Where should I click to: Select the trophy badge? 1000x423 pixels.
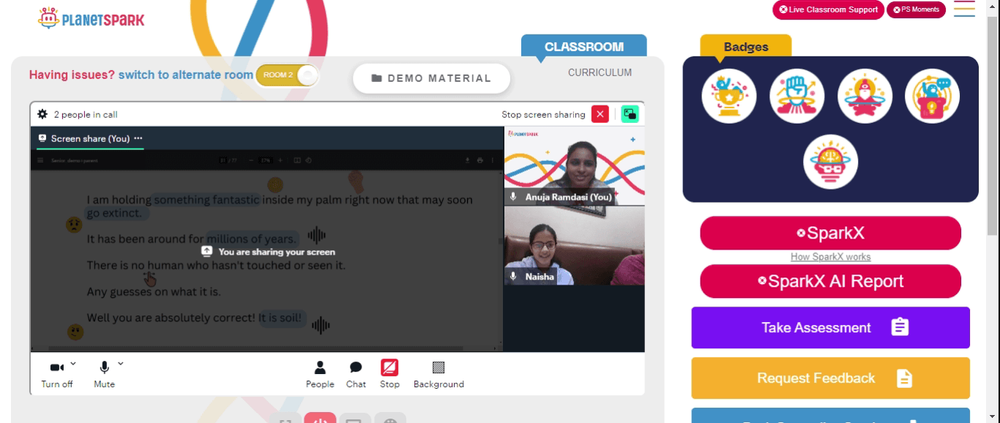729,96
